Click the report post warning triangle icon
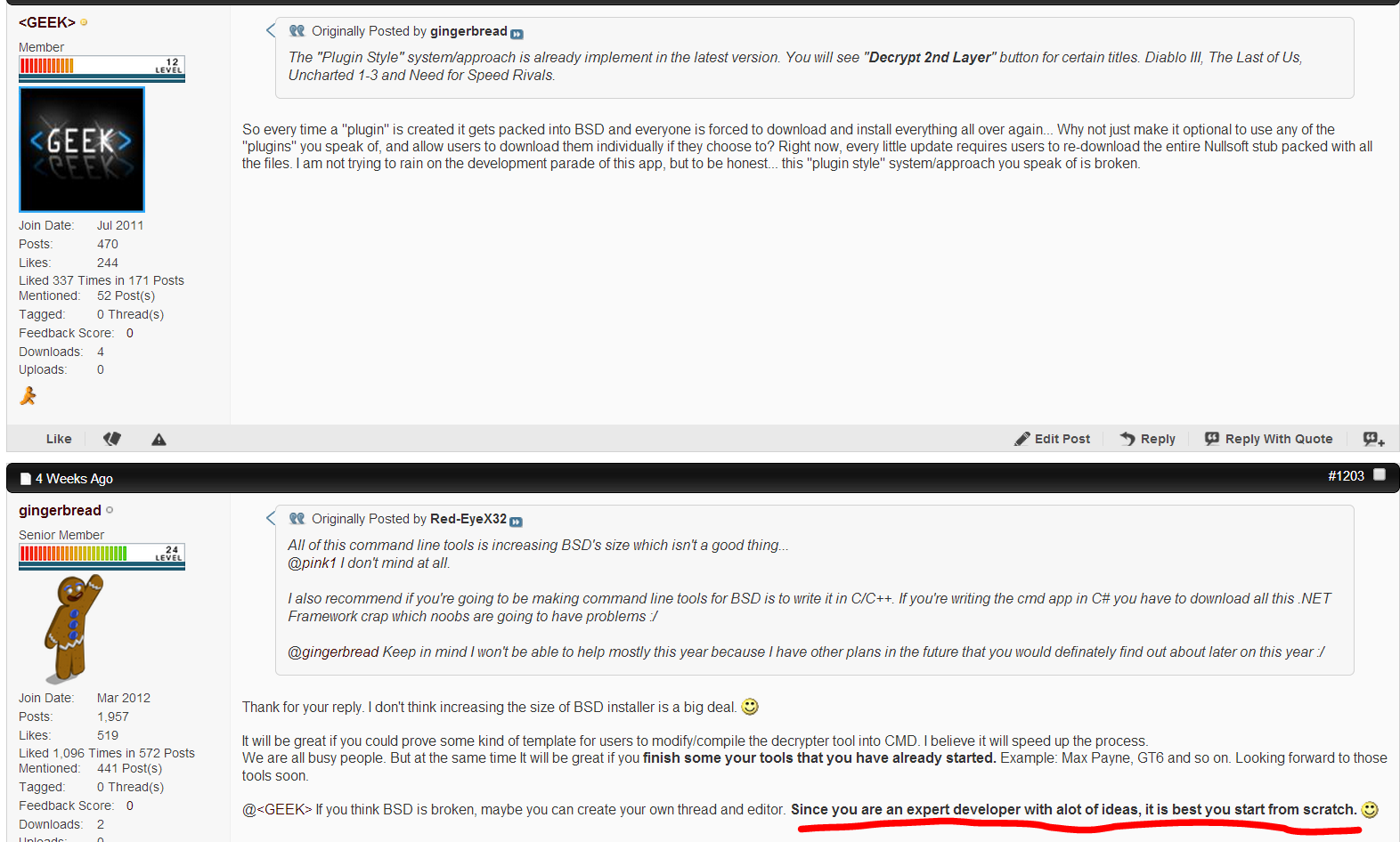The image size is (1400, 842). (x=159, y=440)
